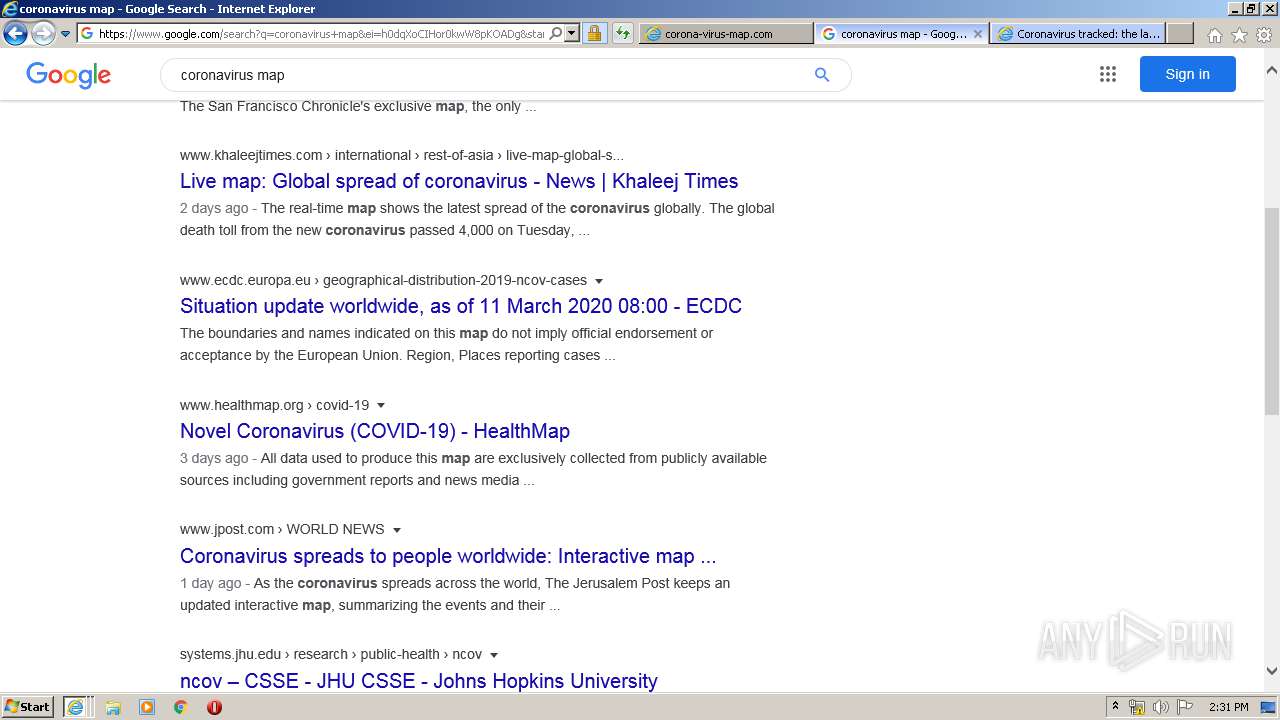Viewport: 1280px width, 720px height.
Task: Click the Google logo
Action: [68, 75]
